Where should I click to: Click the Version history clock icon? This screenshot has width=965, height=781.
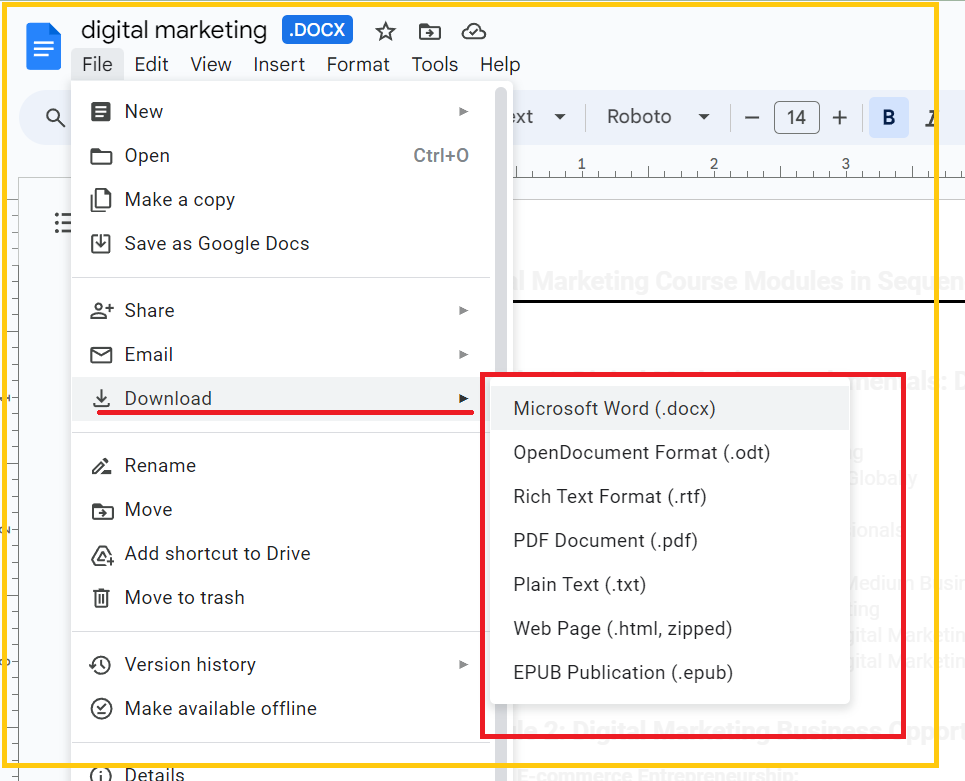click(100, 665)
